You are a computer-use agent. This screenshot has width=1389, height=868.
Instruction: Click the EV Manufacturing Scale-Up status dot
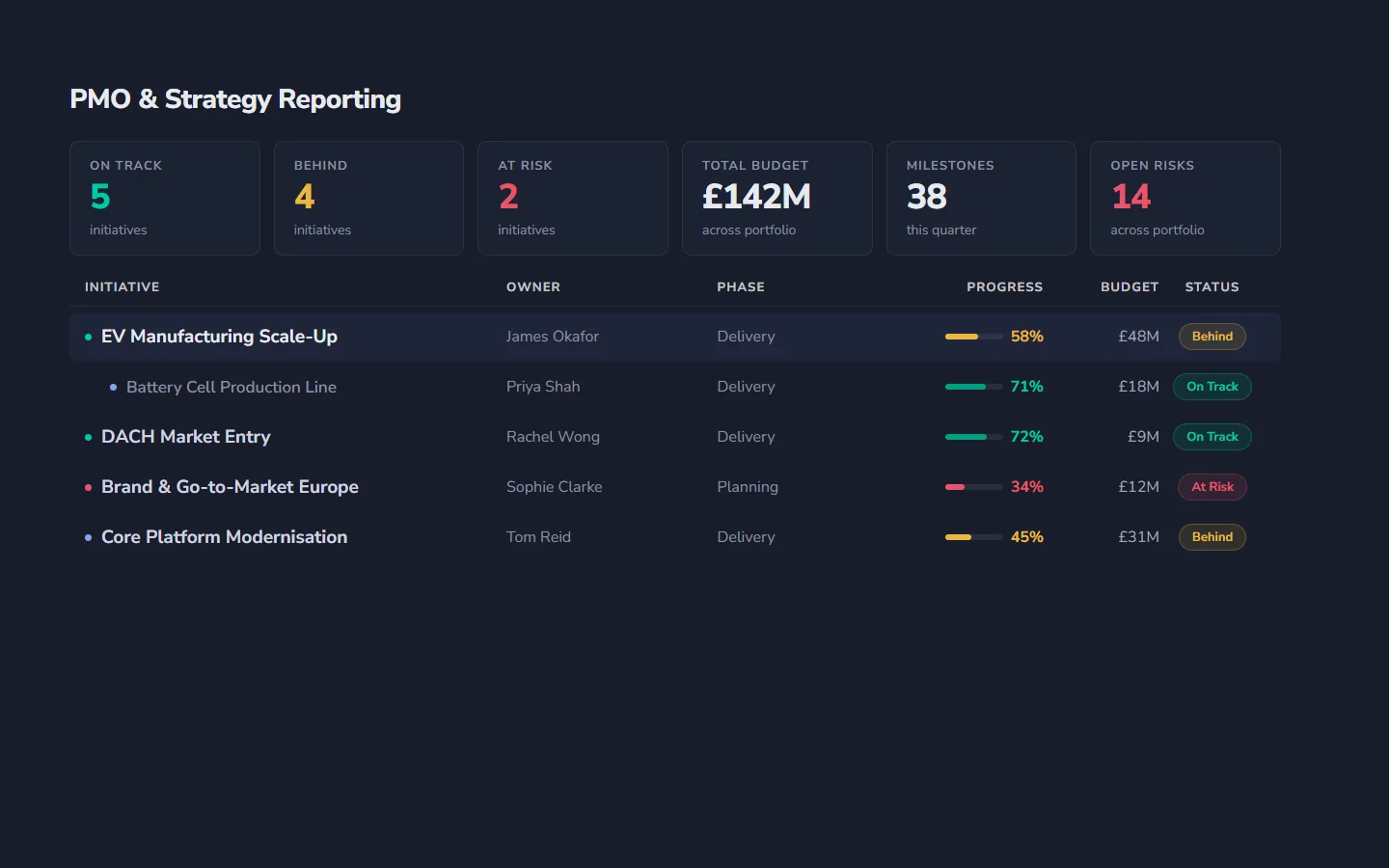click(x=88, y=338)
